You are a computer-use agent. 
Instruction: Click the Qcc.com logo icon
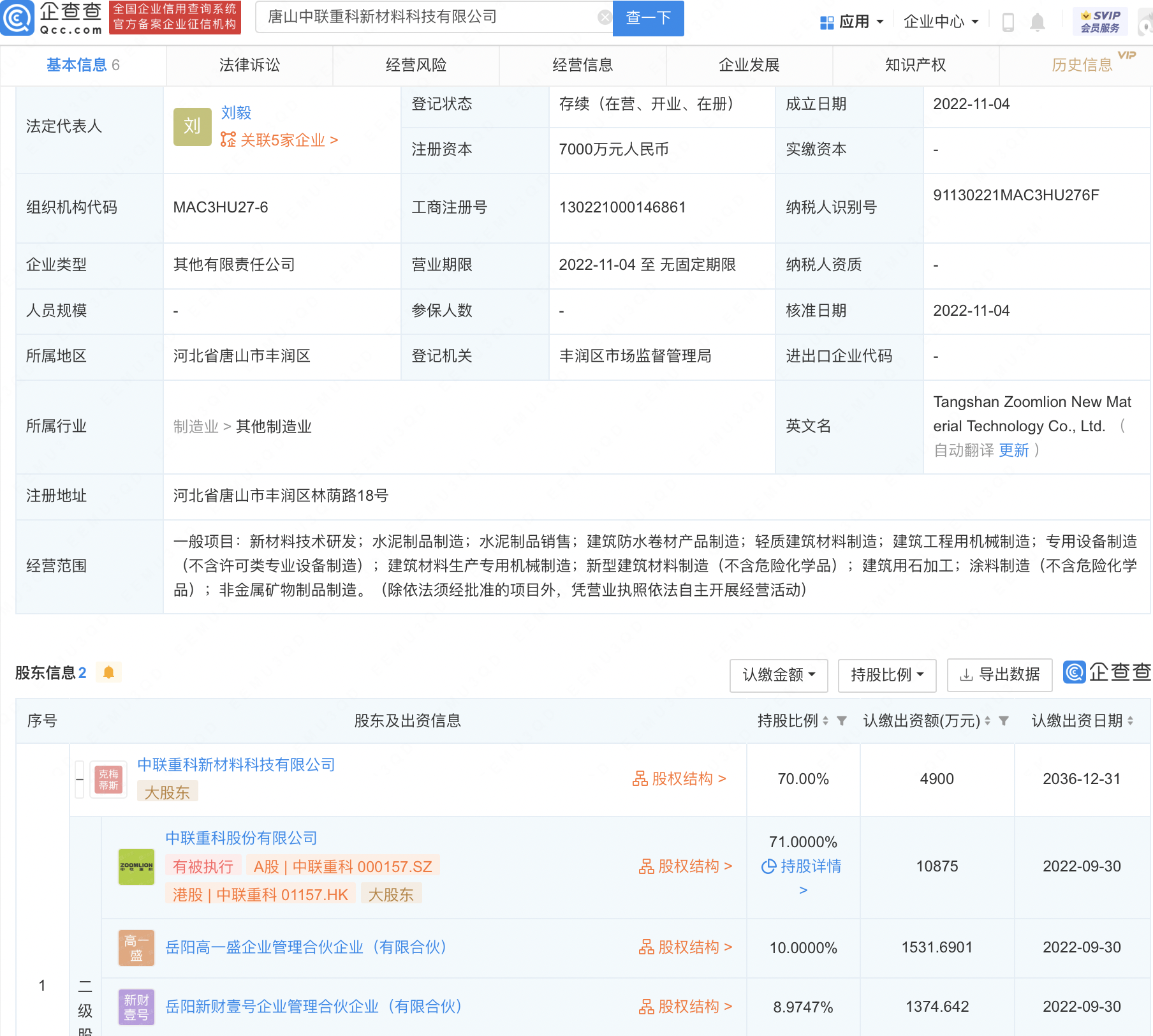(x=17, y=18)
